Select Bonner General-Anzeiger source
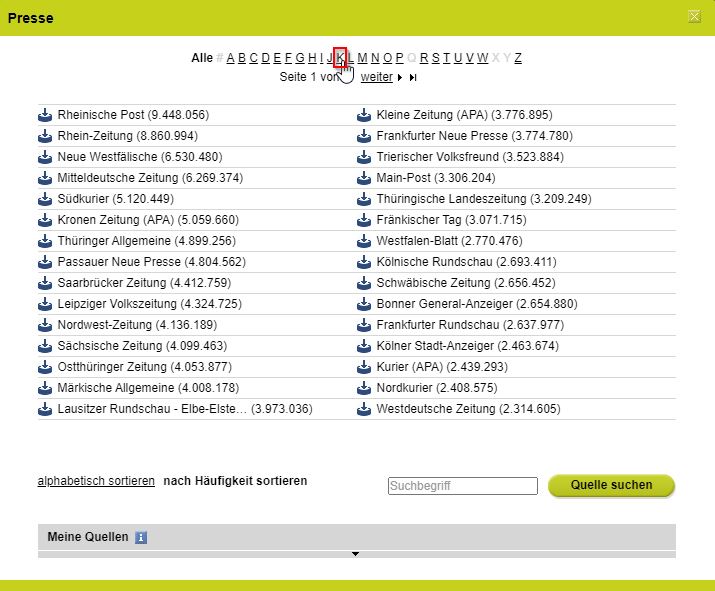 tap(477, 304)
